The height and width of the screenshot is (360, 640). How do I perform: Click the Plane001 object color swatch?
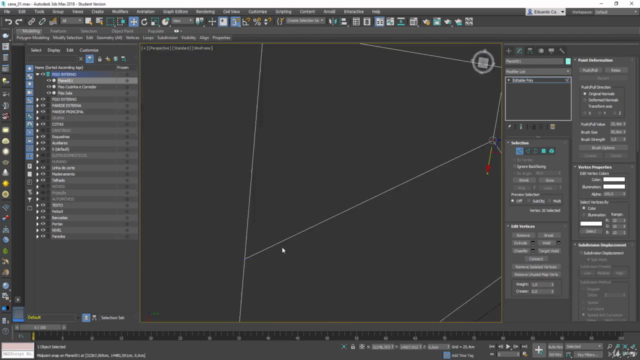pos(568,61)
